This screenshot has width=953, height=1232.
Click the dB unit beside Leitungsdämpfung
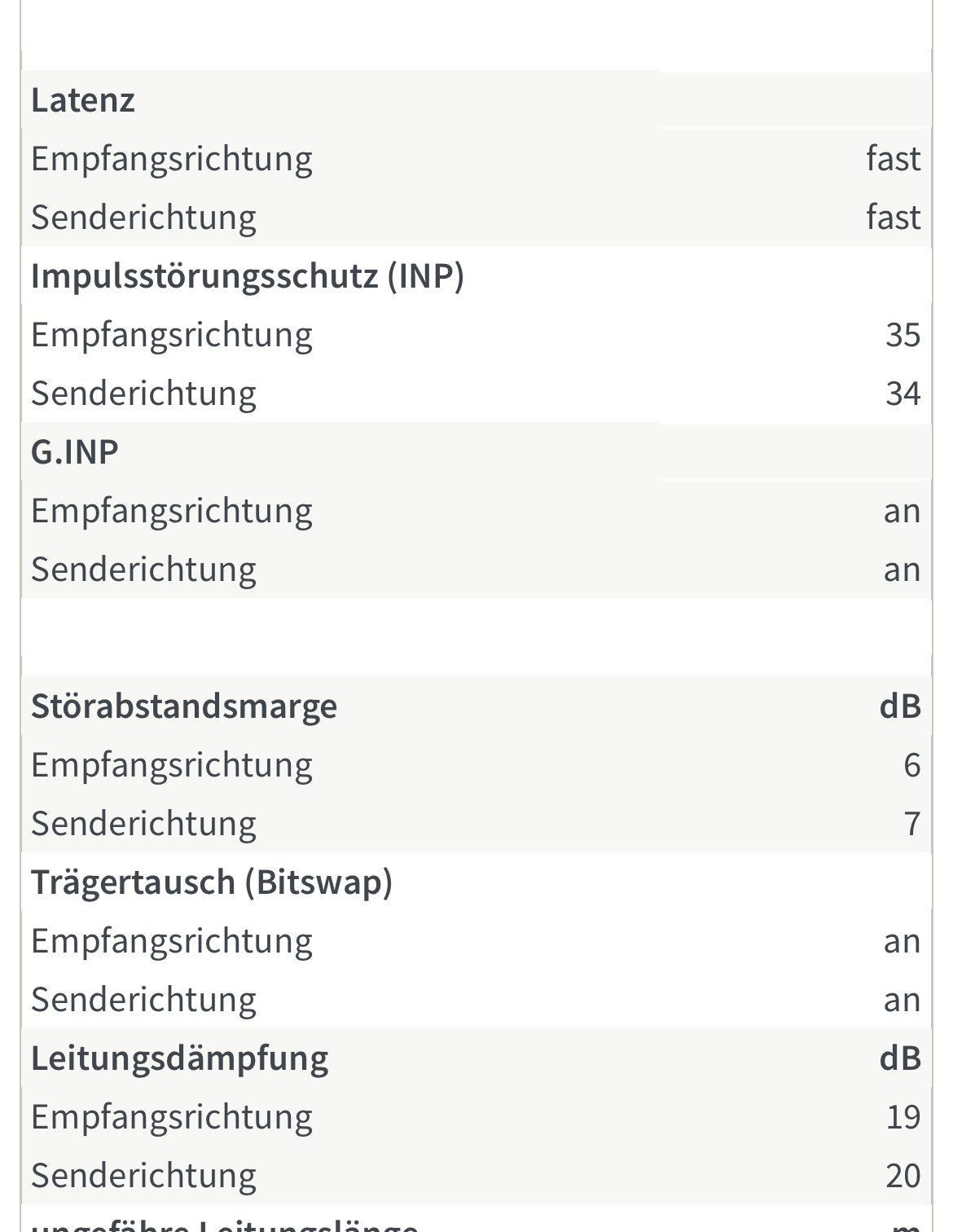click(x=900, y=1058)
